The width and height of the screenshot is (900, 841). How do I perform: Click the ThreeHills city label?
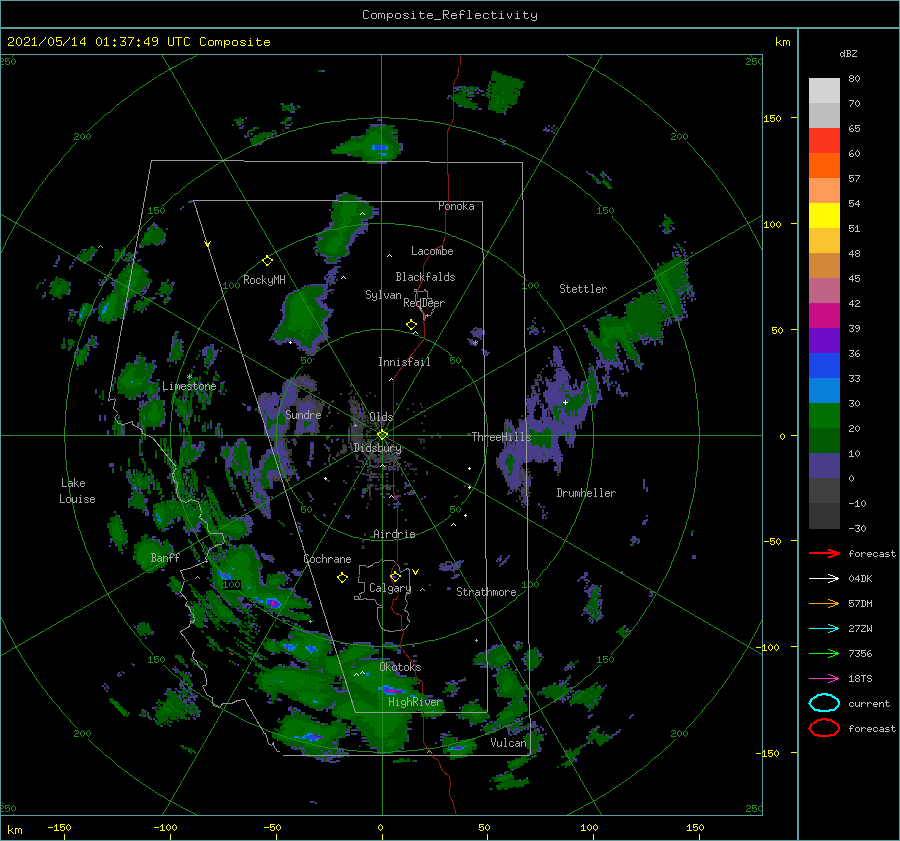[501, 437]
